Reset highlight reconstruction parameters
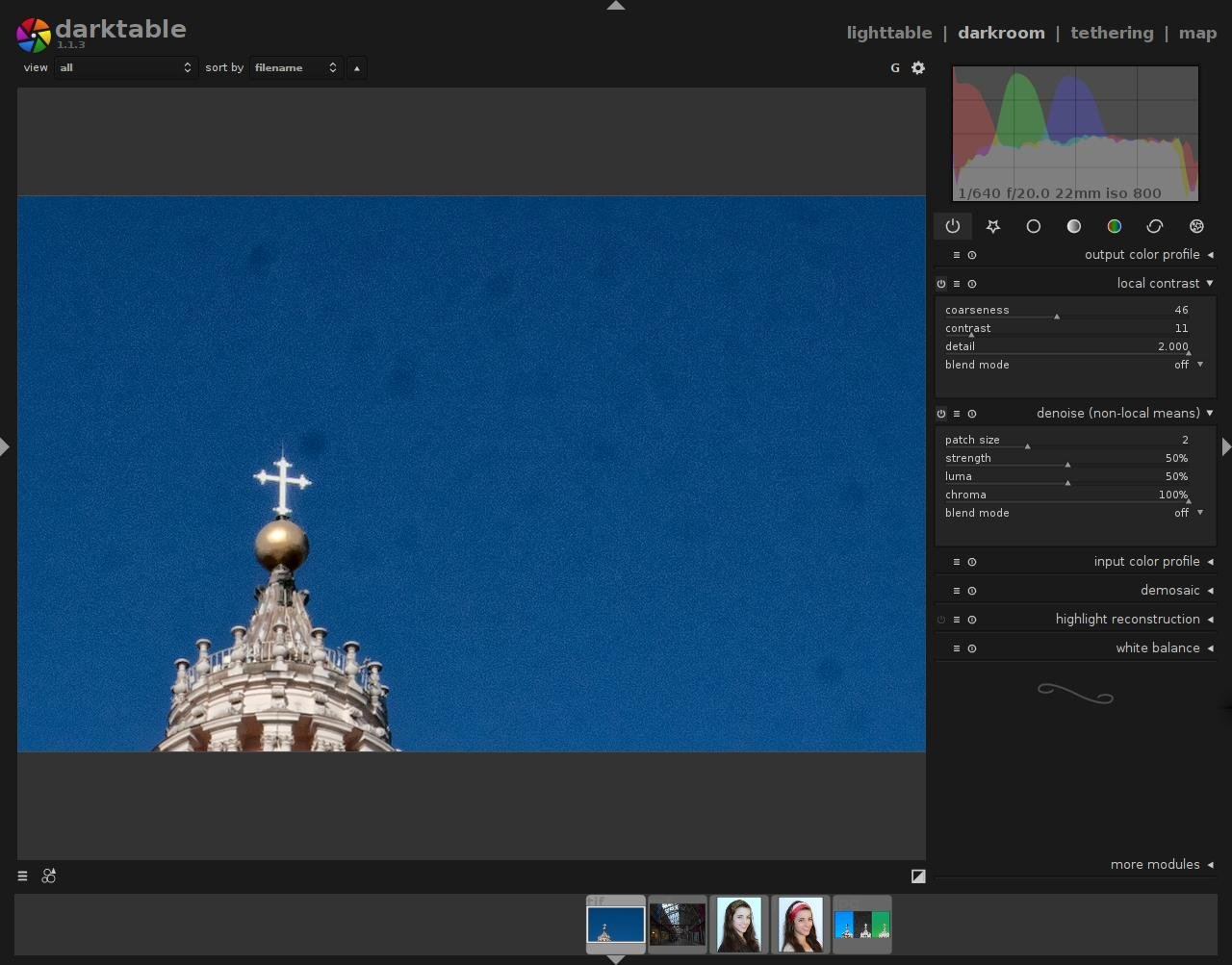This screenshot has height=965, width=1232. click(972, 620)
